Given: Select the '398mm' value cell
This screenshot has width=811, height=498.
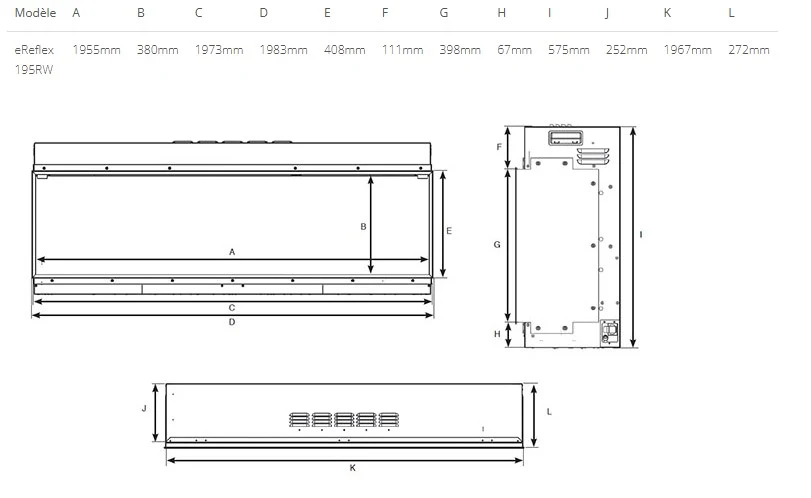Looking at the screenshot, I should 460,50.
